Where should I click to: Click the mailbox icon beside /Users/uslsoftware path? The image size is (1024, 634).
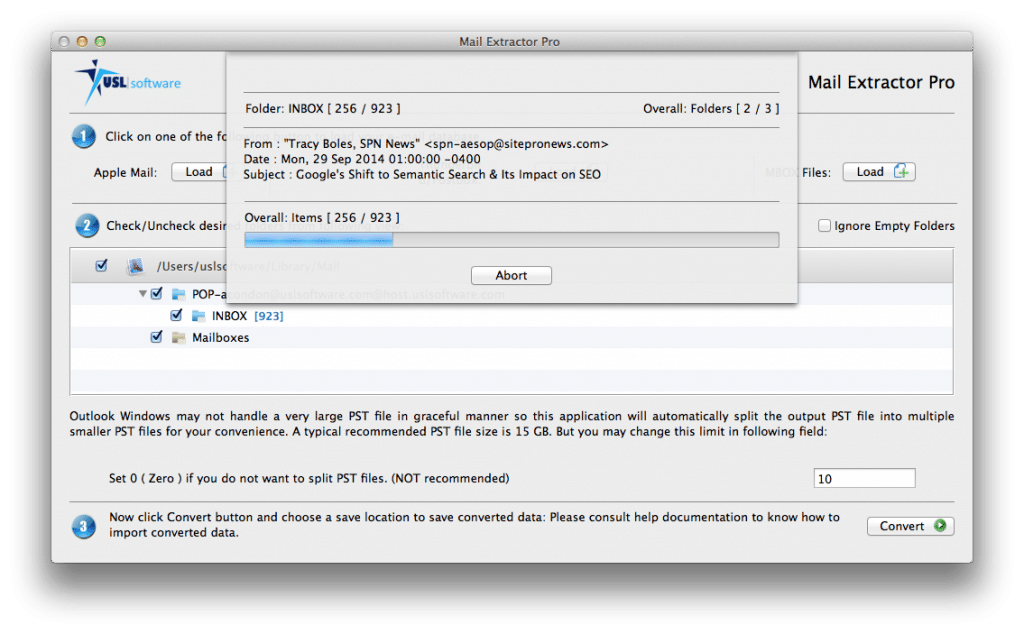134,265
